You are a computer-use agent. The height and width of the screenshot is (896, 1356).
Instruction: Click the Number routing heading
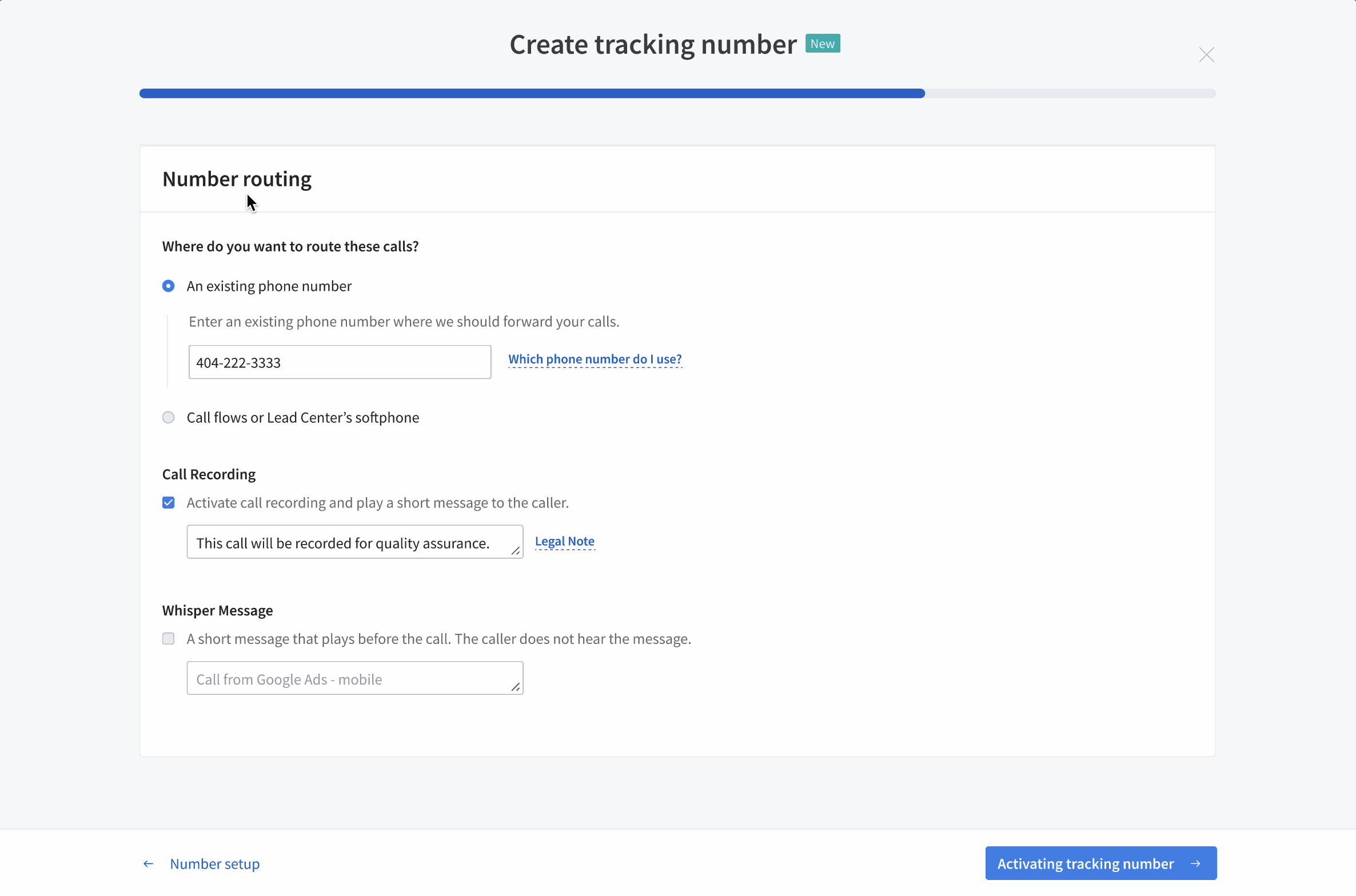(237, 179)
